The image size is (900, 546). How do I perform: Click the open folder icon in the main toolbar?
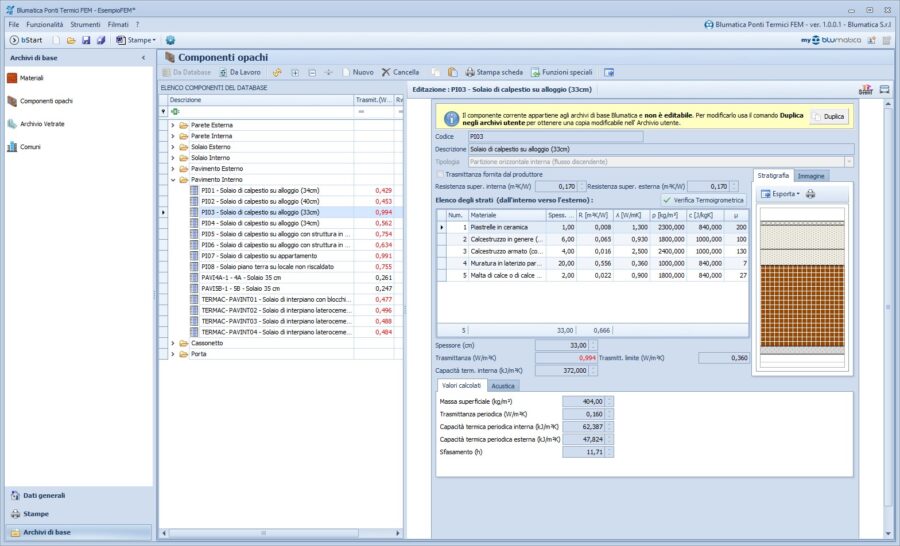click(x=71, y=40)
